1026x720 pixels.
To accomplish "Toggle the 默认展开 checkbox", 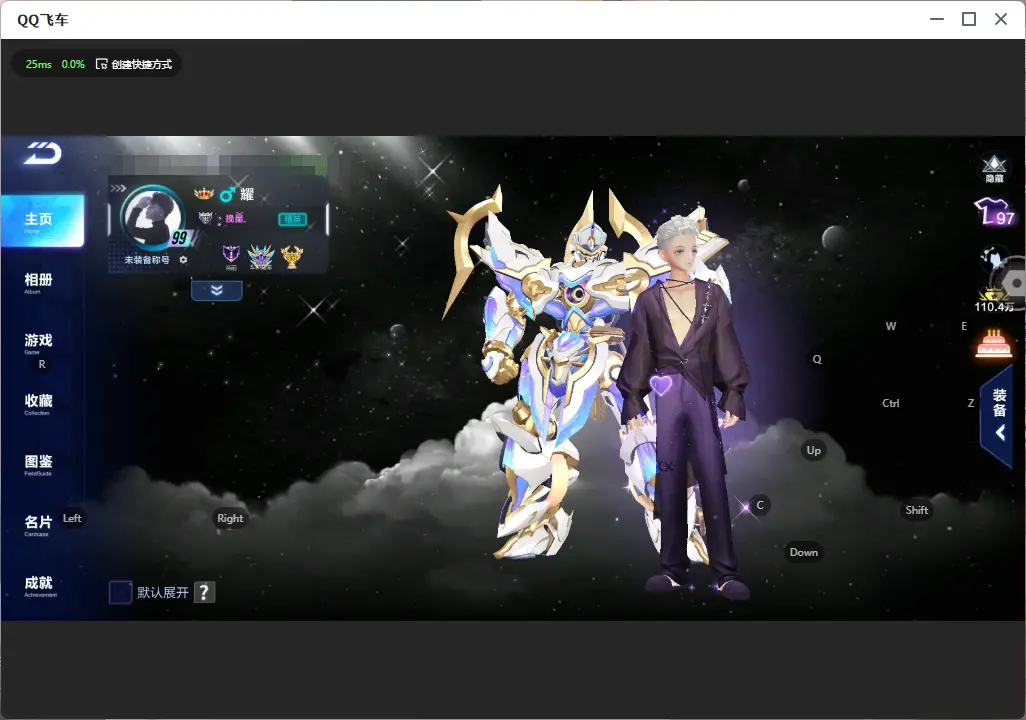I will click(120, 592).
